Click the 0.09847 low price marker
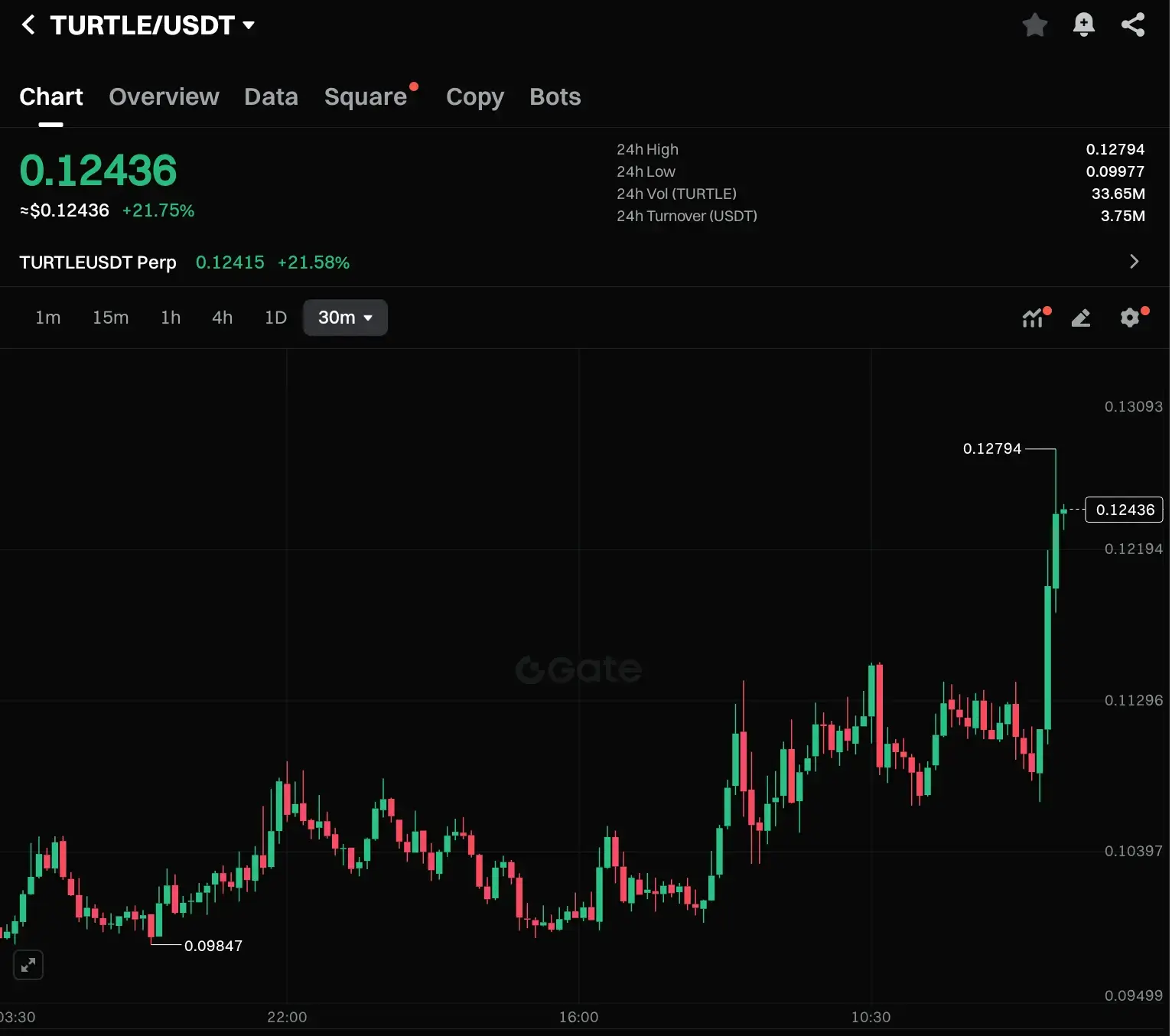1172x1036 pixels. click(213, 946)
